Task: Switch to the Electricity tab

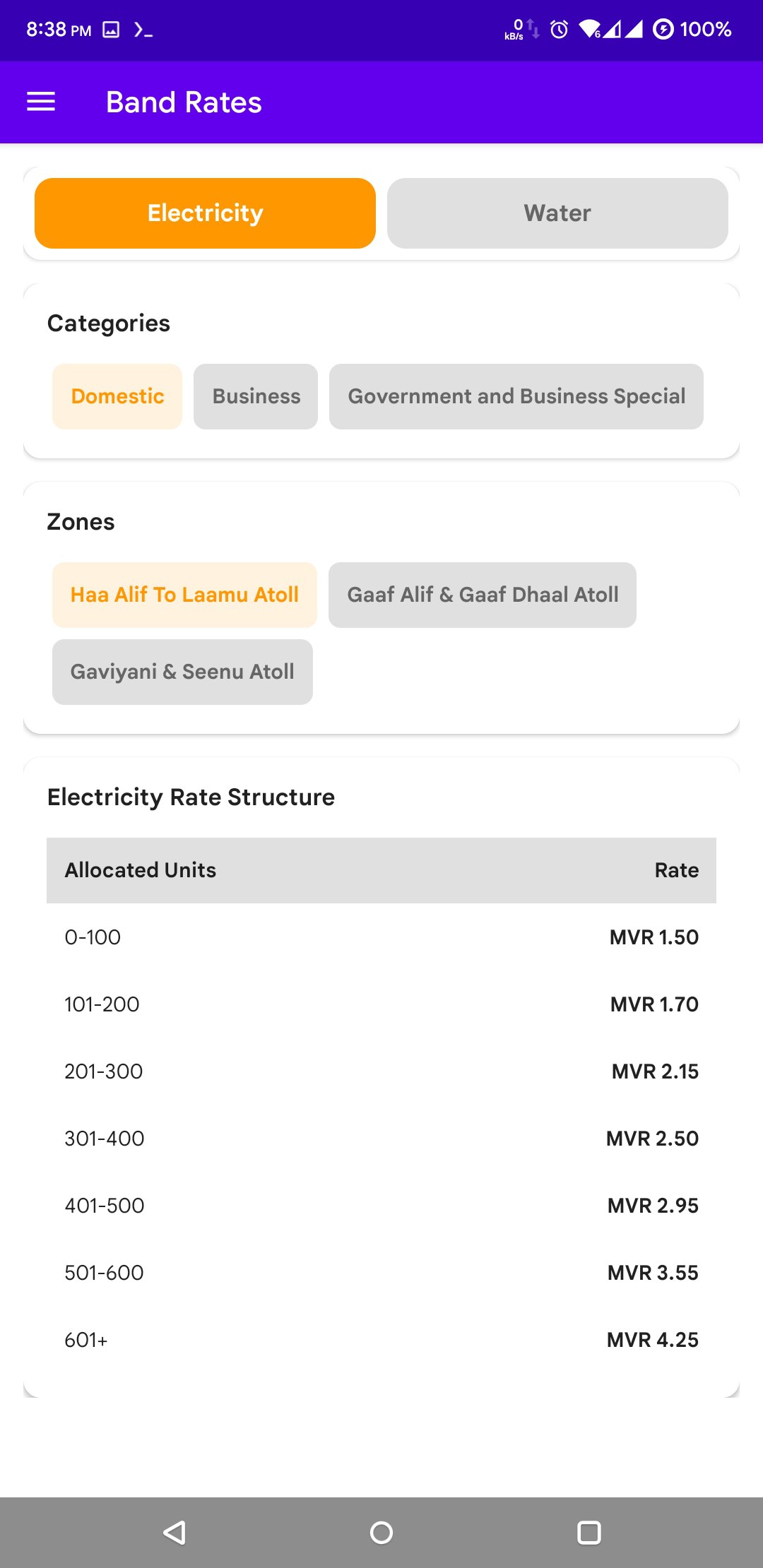Action: point(205,213)
